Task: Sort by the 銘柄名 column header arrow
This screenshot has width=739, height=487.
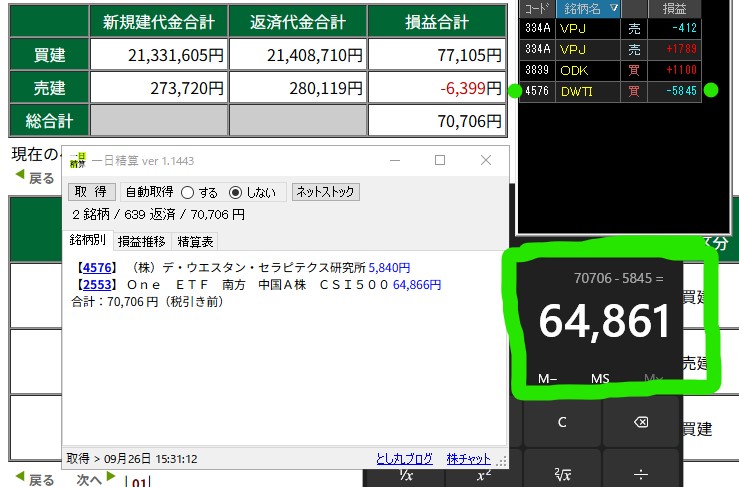Action: tap(613, 8)
